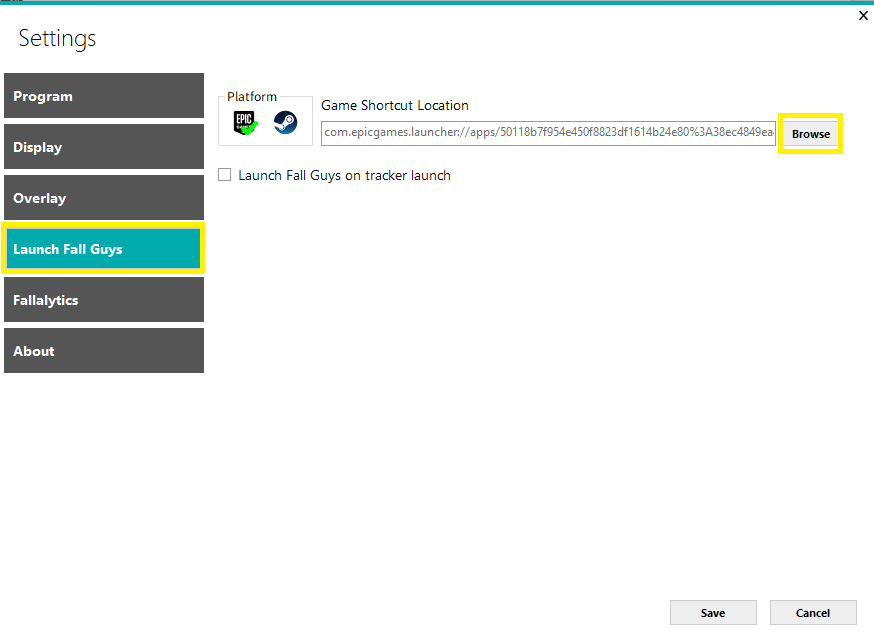Select the Launch Fall Guys tab
Image resolution: width=874 pixels, height=642 pixels.
tap(104, 249)
